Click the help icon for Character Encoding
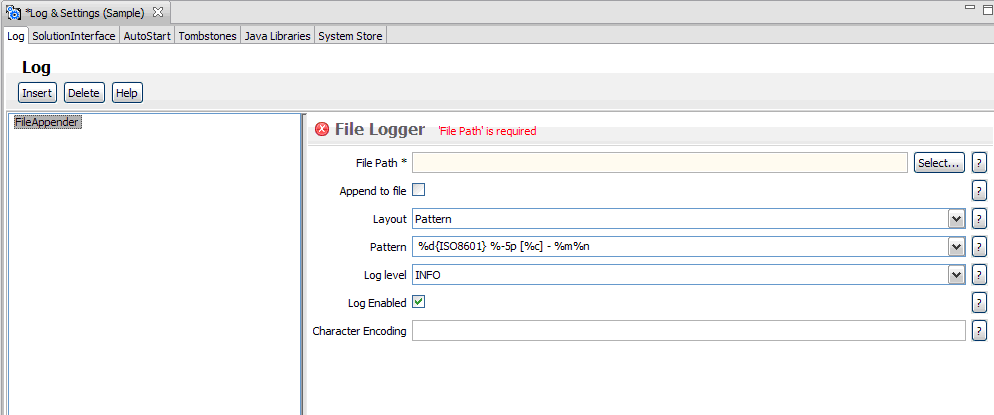This screenshot has height=415, width=994. (979, 331)
